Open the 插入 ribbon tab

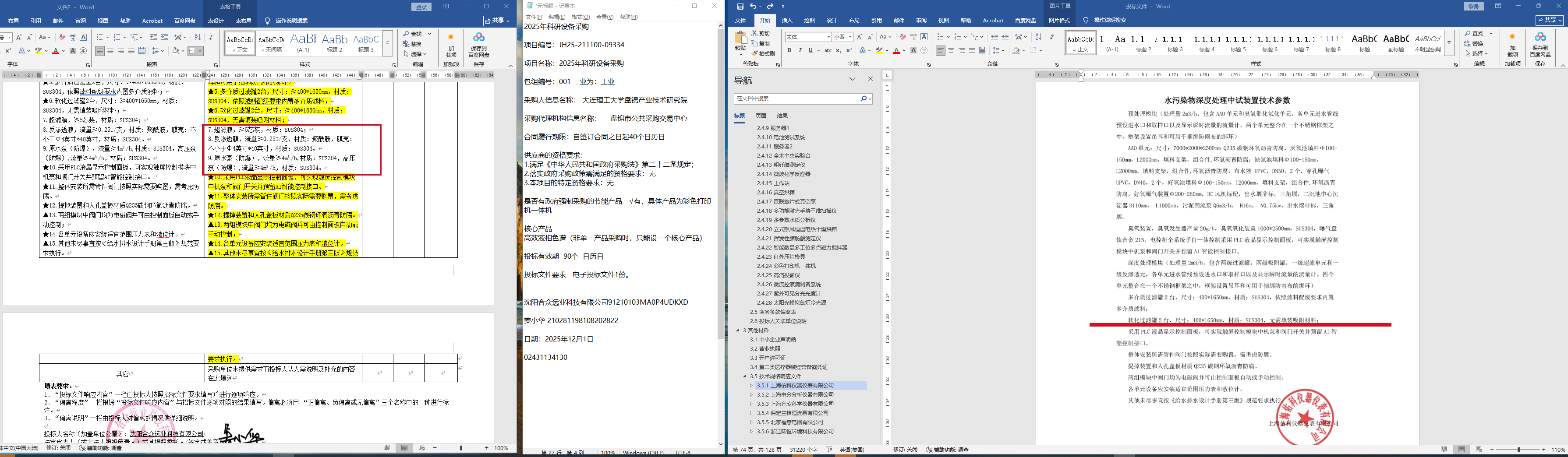[787, 20]
